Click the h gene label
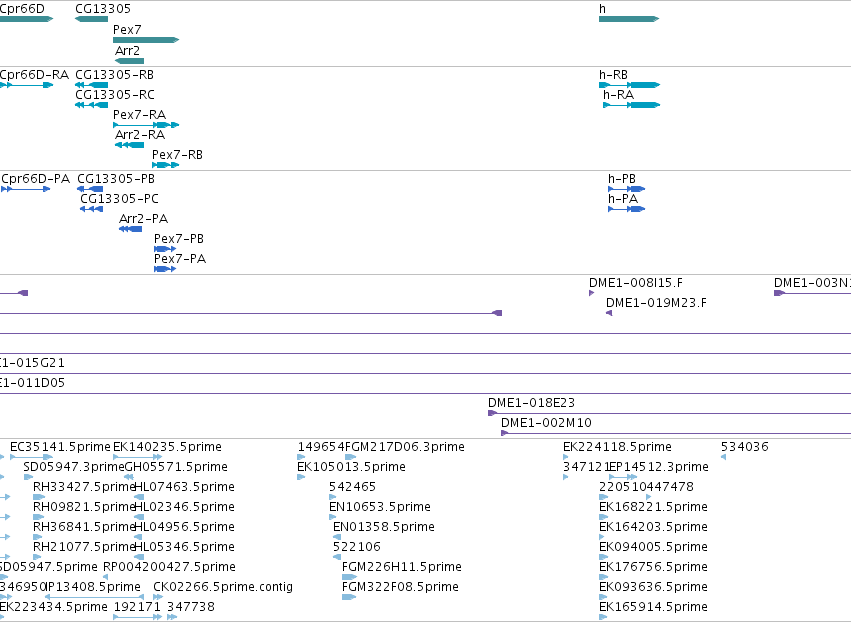Screen dimensions: 851x622 [602, 9]
